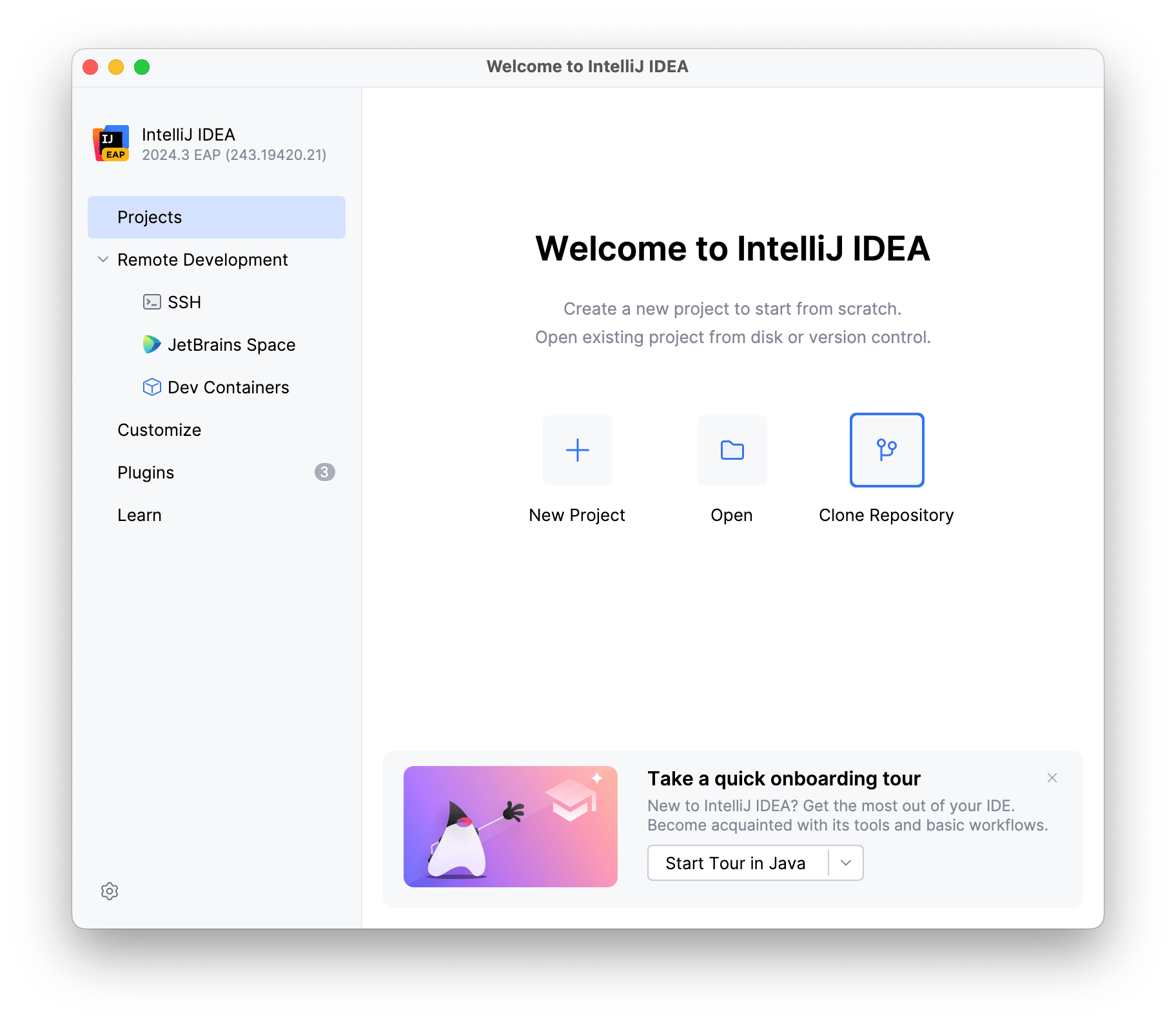1176x1024 pixels.
Task: Click the Dev Containers cube icon
Action: click(x=152, y=387)
